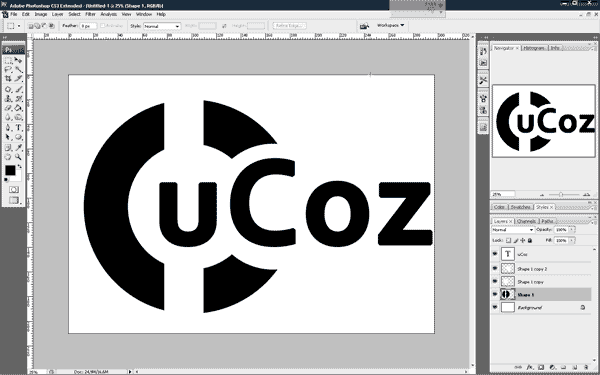Hide the Shape 1 copy layer
Image resolution: width=600 pixels, height=375 pixels.
click(495, 282)
